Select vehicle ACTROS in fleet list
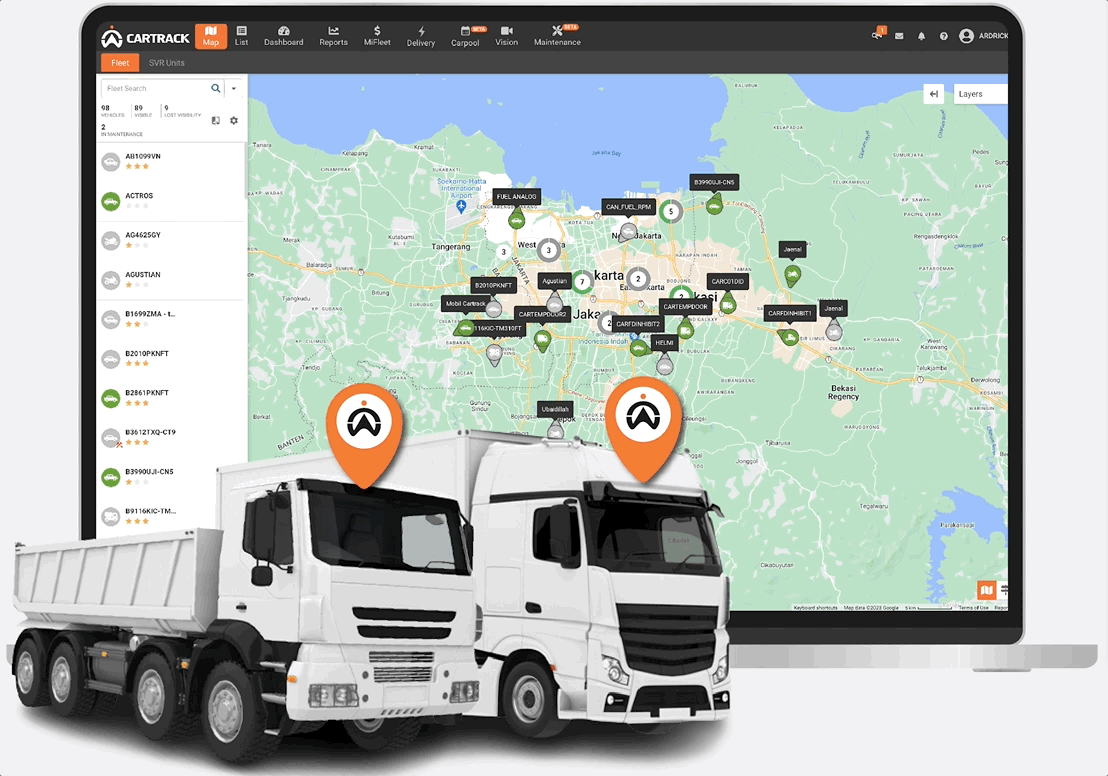 click(x=172, y=201)
